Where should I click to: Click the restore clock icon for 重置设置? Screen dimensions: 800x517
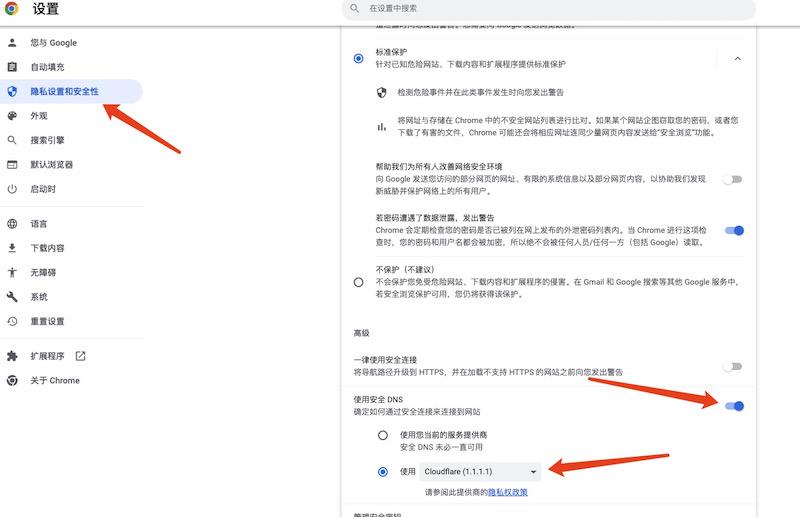(x=12, y=321)
